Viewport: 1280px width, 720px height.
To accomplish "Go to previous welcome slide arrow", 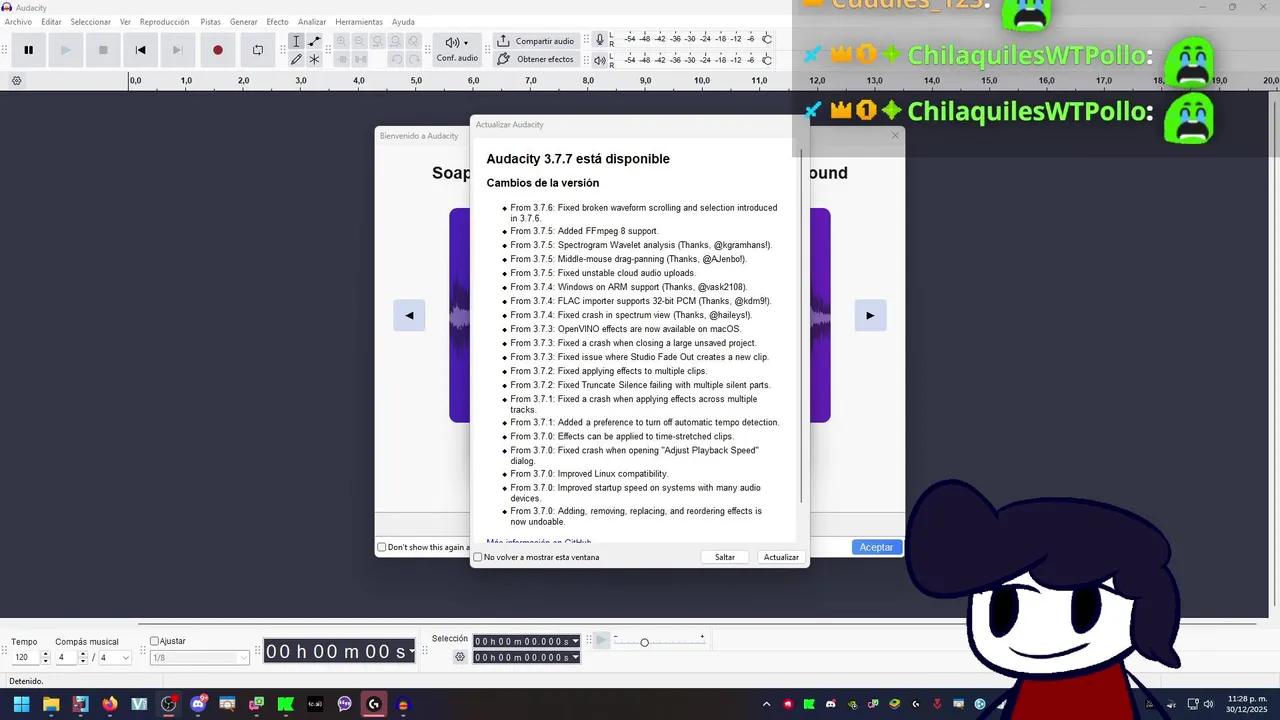I will [409, 315].
